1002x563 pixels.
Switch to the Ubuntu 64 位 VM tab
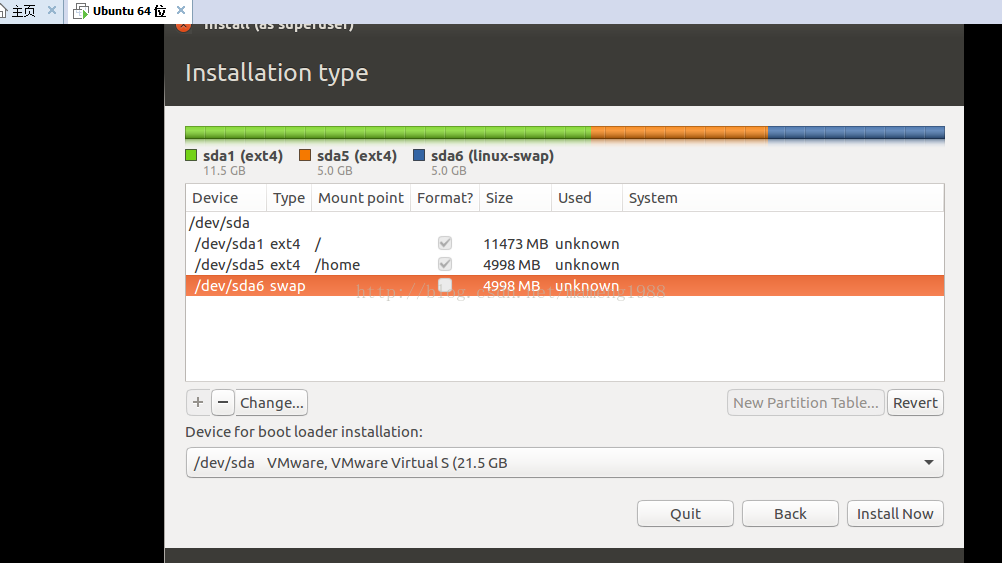(x=129, y=11)
